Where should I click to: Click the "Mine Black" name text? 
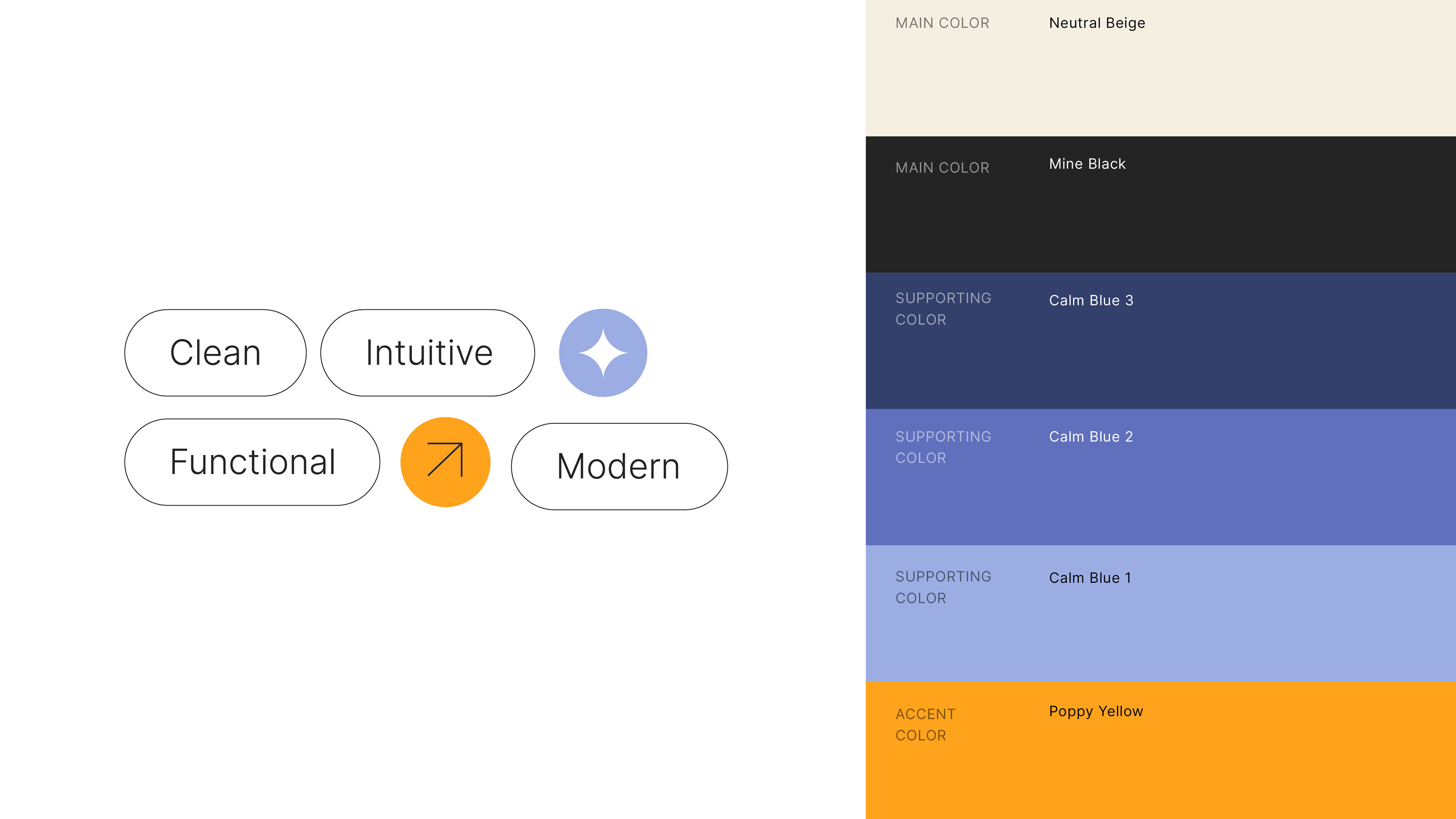(1087, 164)
